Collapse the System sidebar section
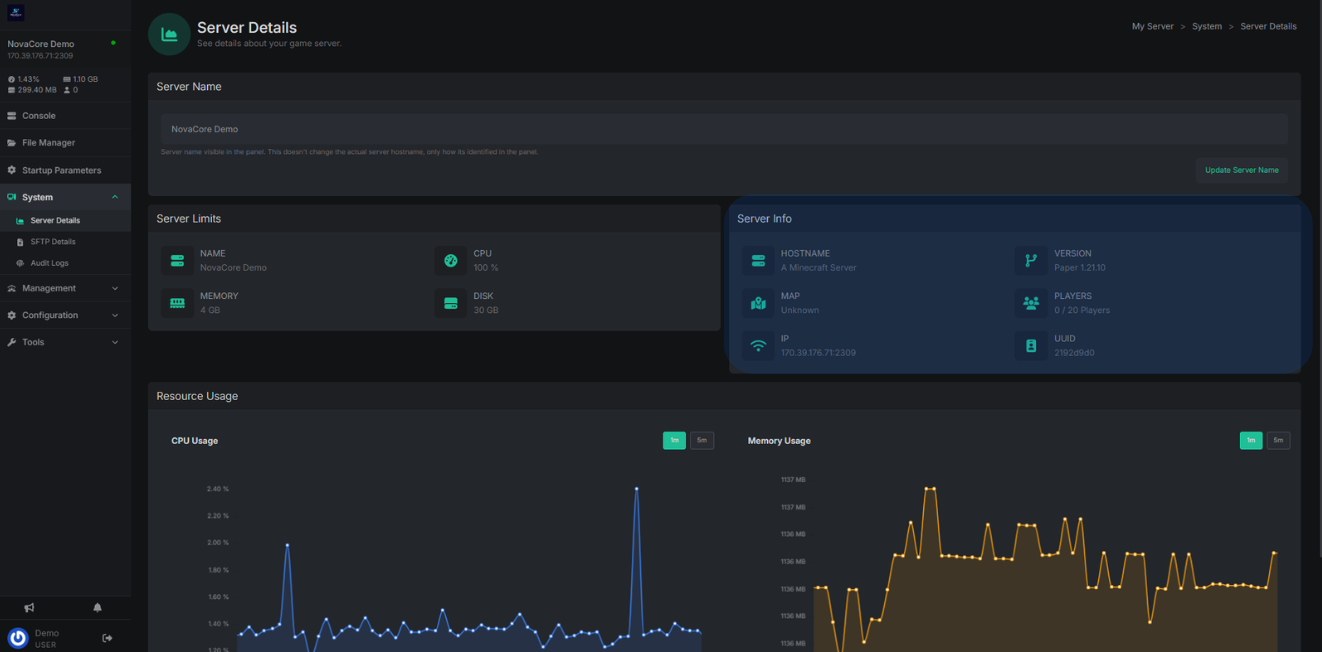This screenshot has width=1322, height=652. coord(65,197)
